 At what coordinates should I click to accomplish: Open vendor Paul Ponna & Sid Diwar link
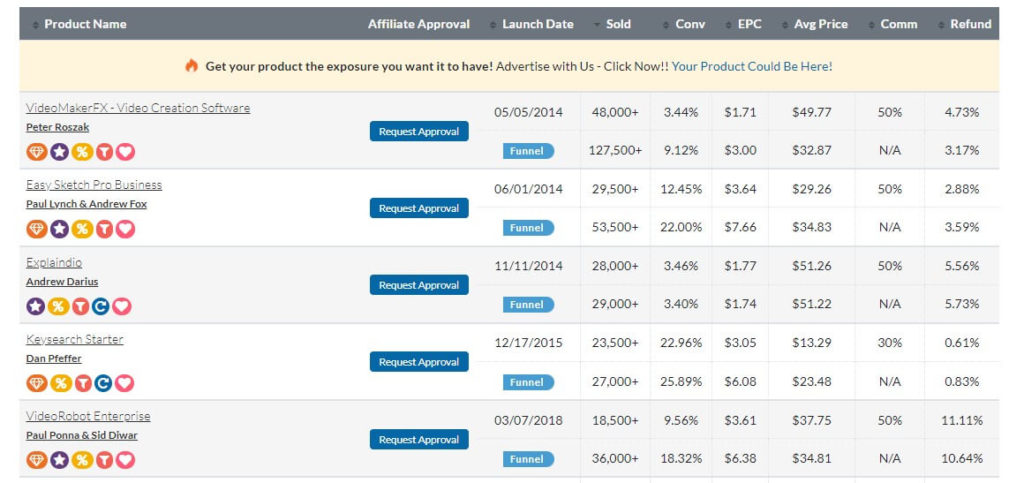(x=82, y=435)
